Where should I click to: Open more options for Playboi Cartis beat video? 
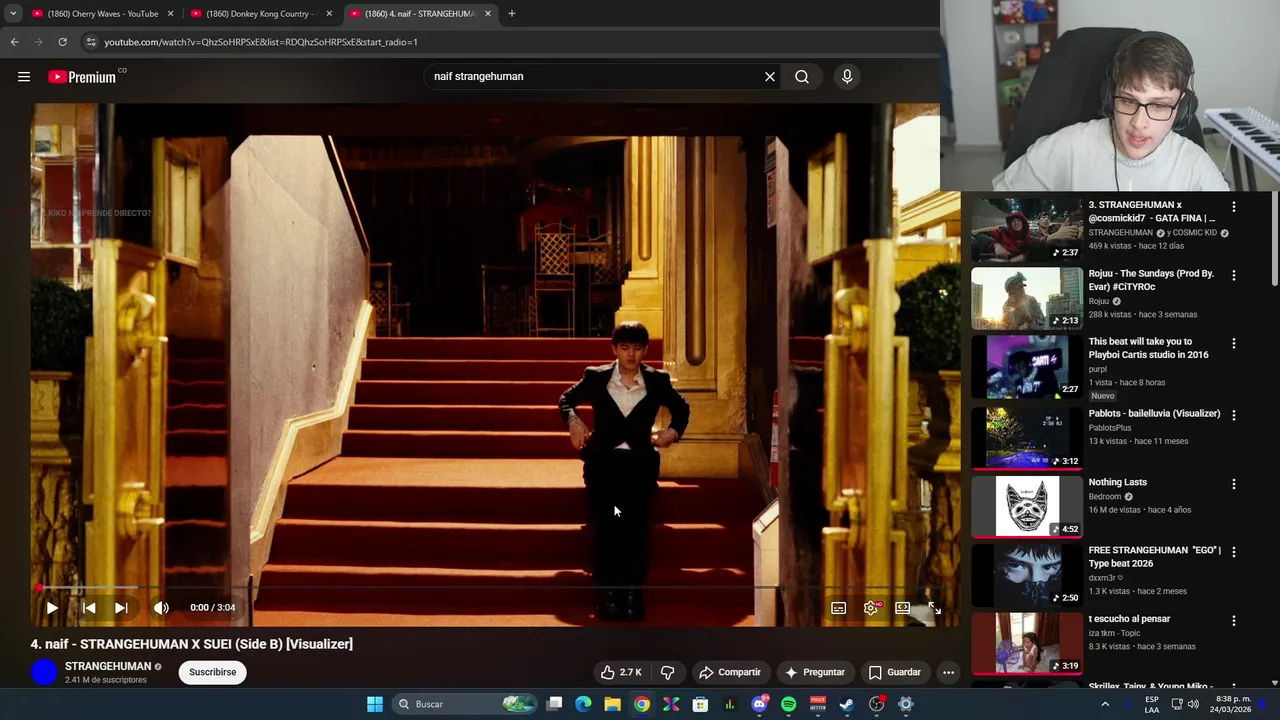1234,343
